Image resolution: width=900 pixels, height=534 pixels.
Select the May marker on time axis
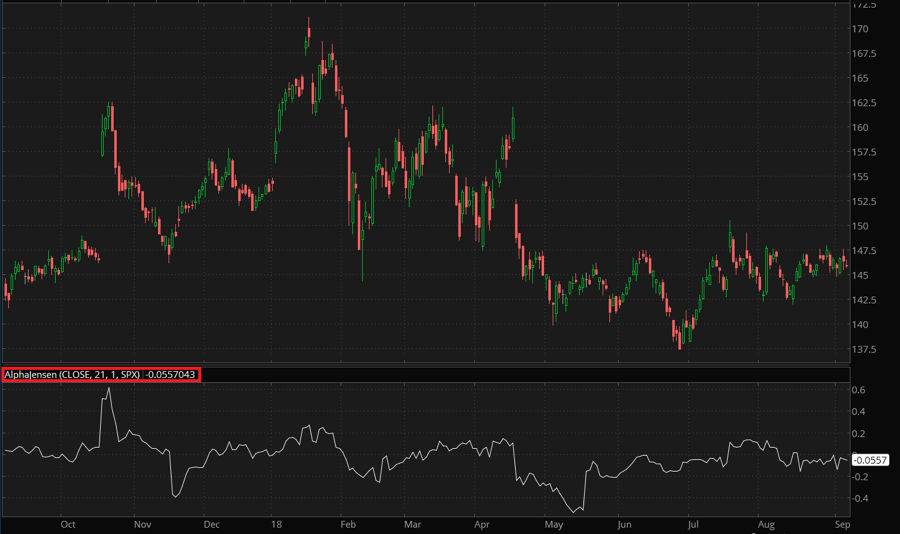(553, 523)
